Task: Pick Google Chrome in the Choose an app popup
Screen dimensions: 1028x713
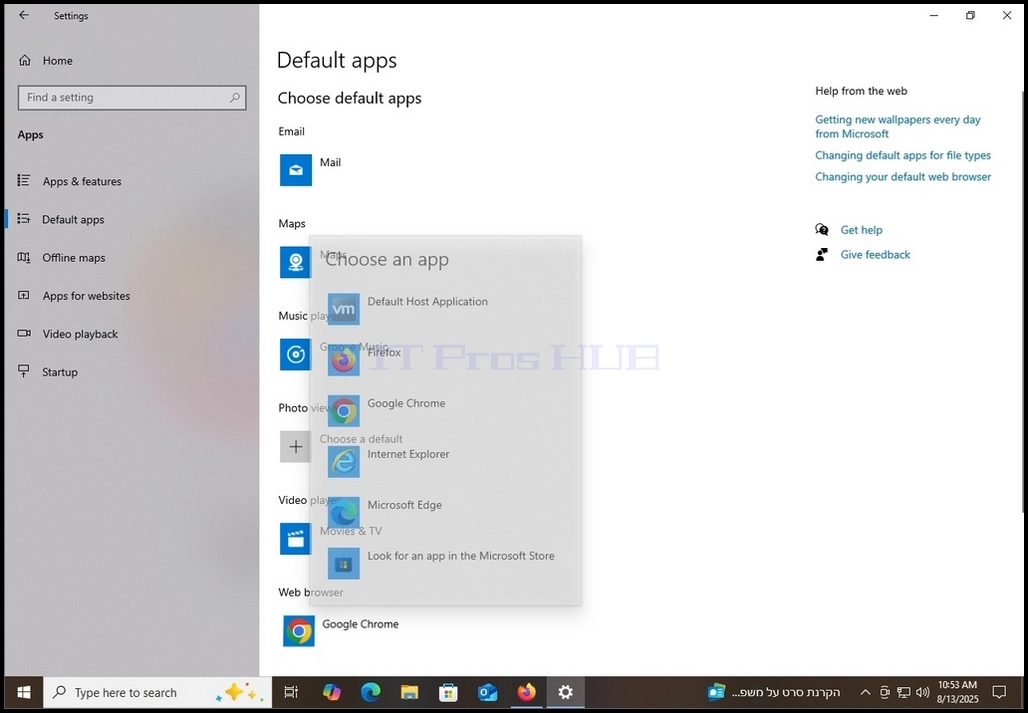Action: click(445, 411)
